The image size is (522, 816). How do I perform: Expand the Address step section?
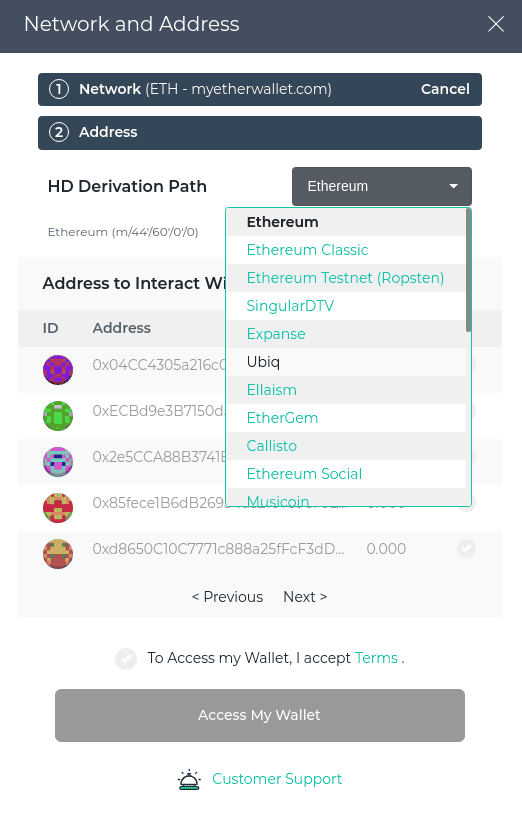click(x=260, y=133)
